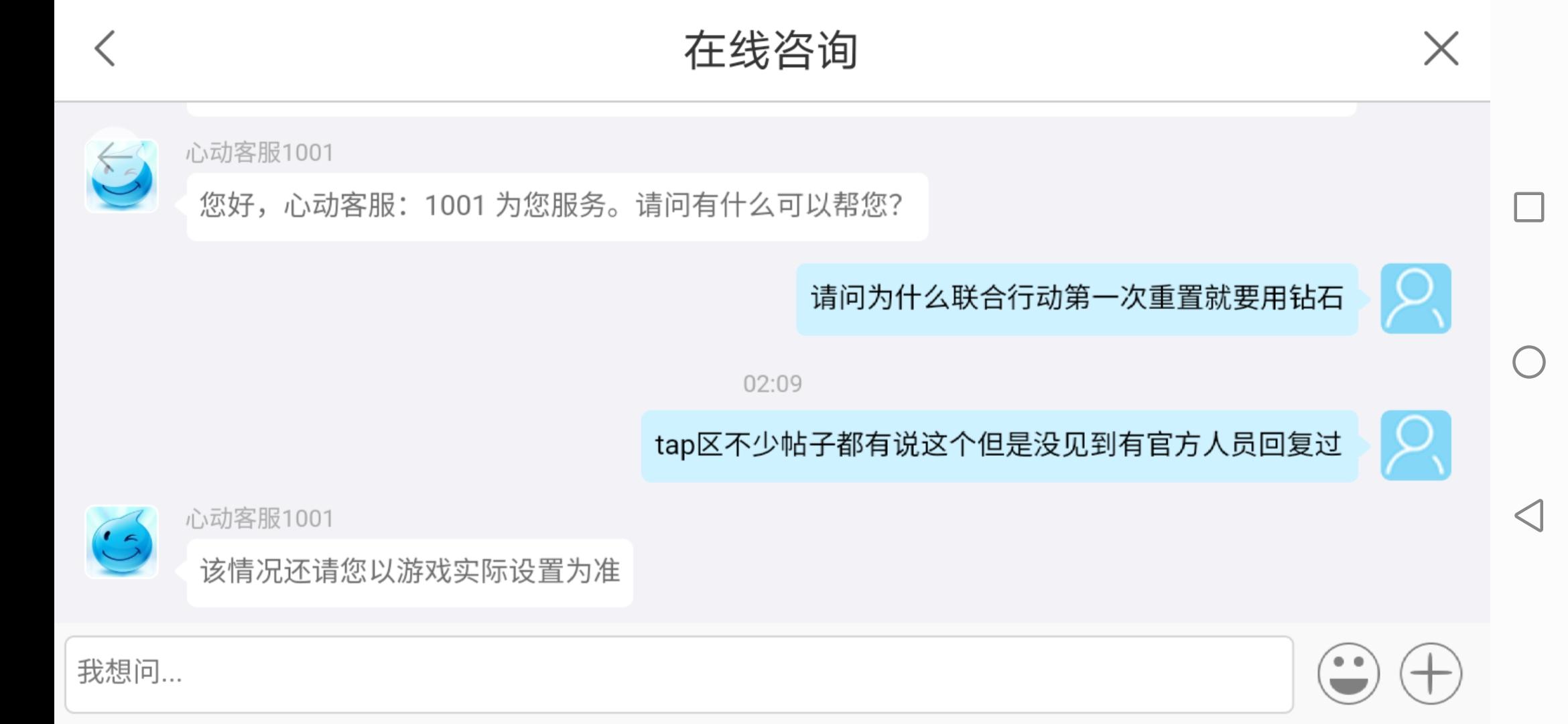This screenshot has height=724, width=1568.
Task: Tap user avatar beside 联合行动 message
Action: [x=1416, y=298]
